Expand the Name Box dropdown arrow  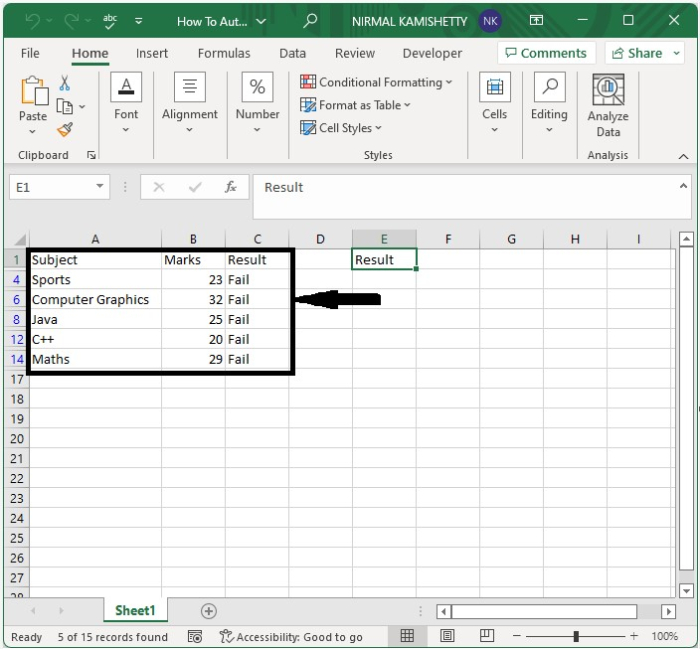pyautogui.click(x=100, y=186)
